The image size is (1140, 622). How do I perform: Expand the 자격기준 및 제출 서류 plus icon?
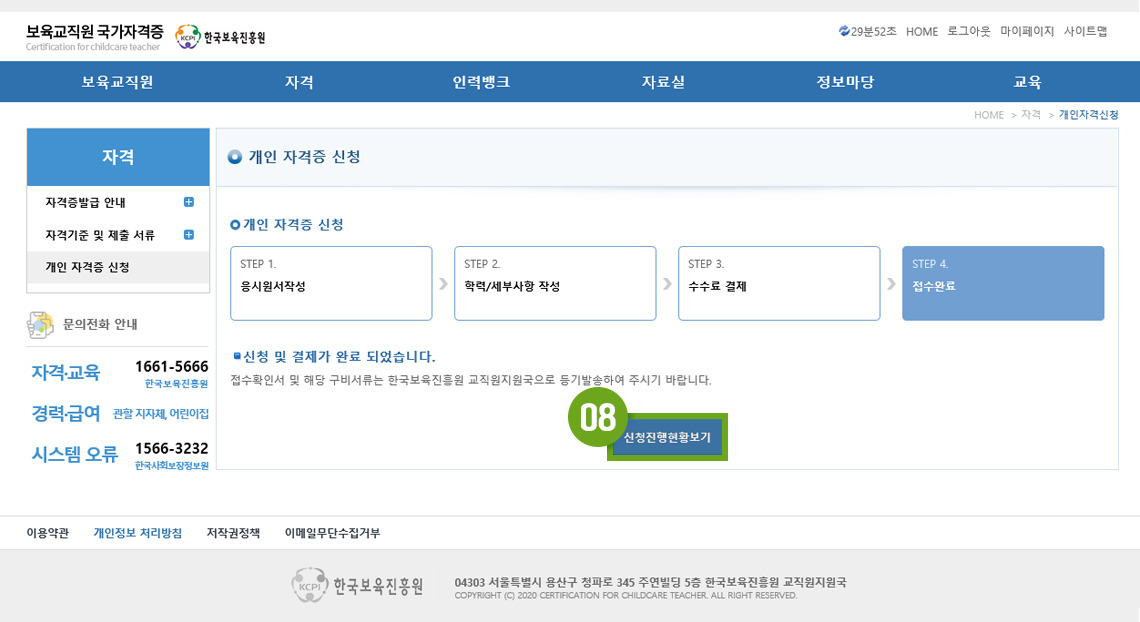tap(189, 235)
